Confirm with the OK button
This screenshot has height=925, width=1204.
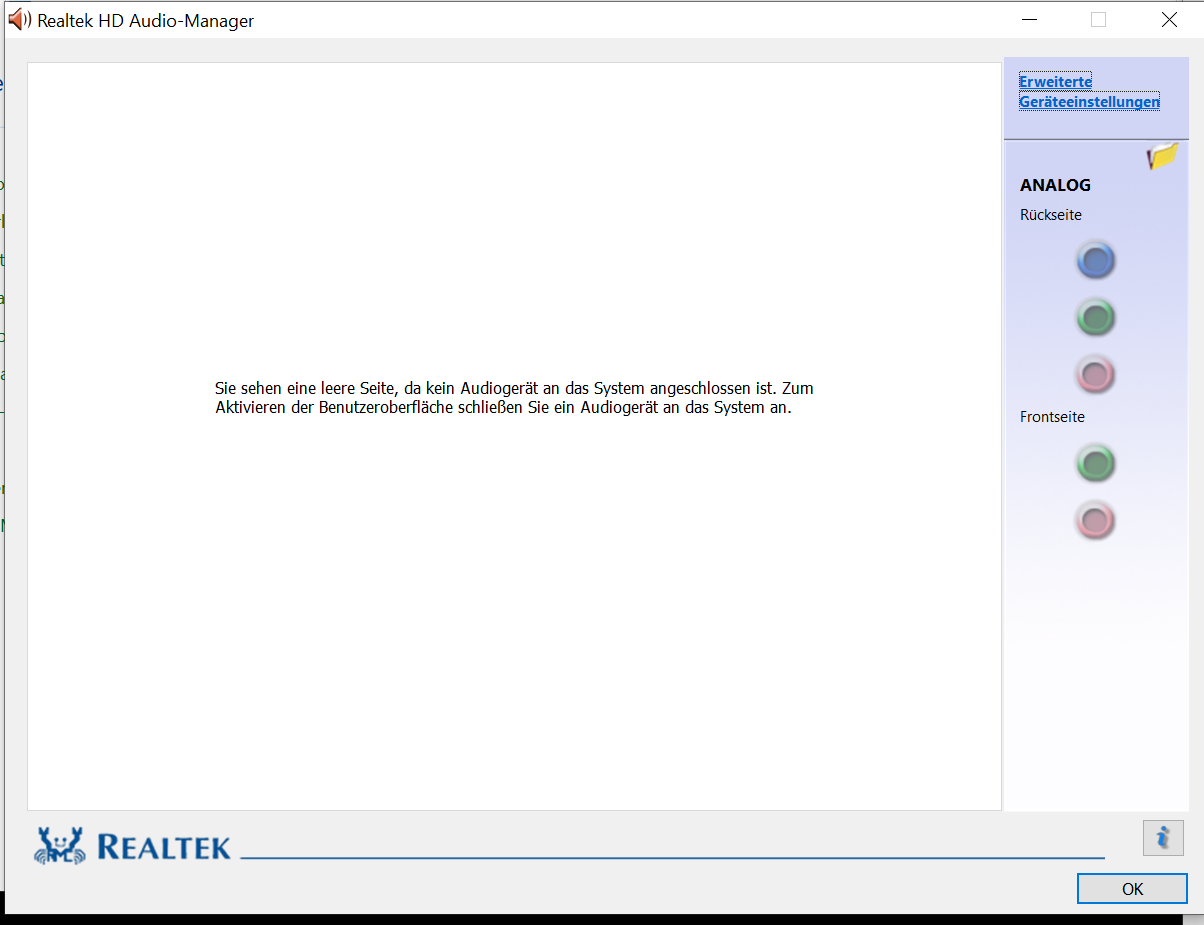(x=1132, y=888)
